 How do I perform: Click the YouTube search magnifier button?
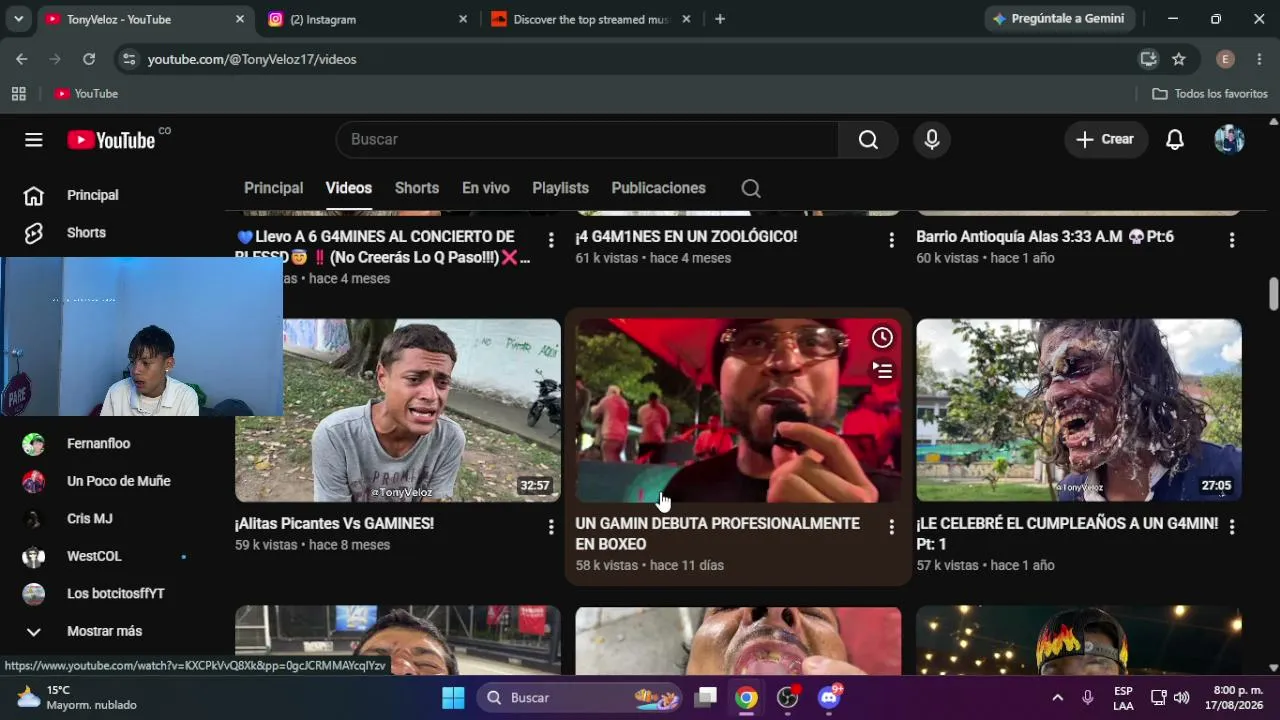pyautogui.click(x=868, y=140)
